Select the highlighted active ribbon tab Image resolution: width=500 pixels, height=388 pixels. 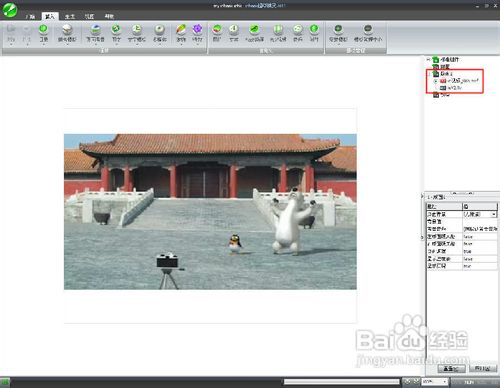(x=50, y=16)
